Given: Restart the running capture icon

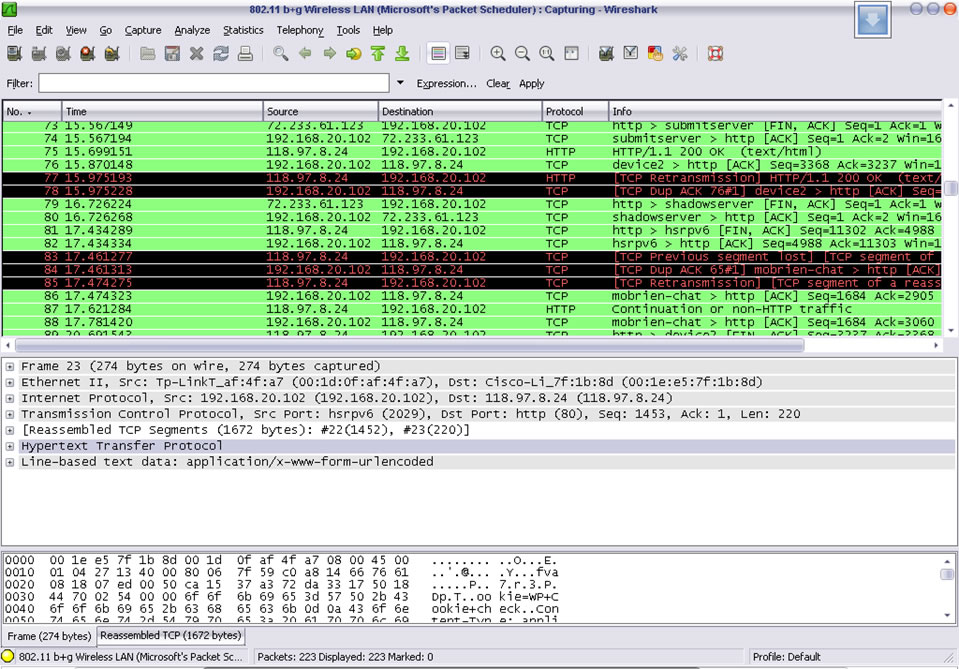Looking at the screenshot, I should 112,54.
